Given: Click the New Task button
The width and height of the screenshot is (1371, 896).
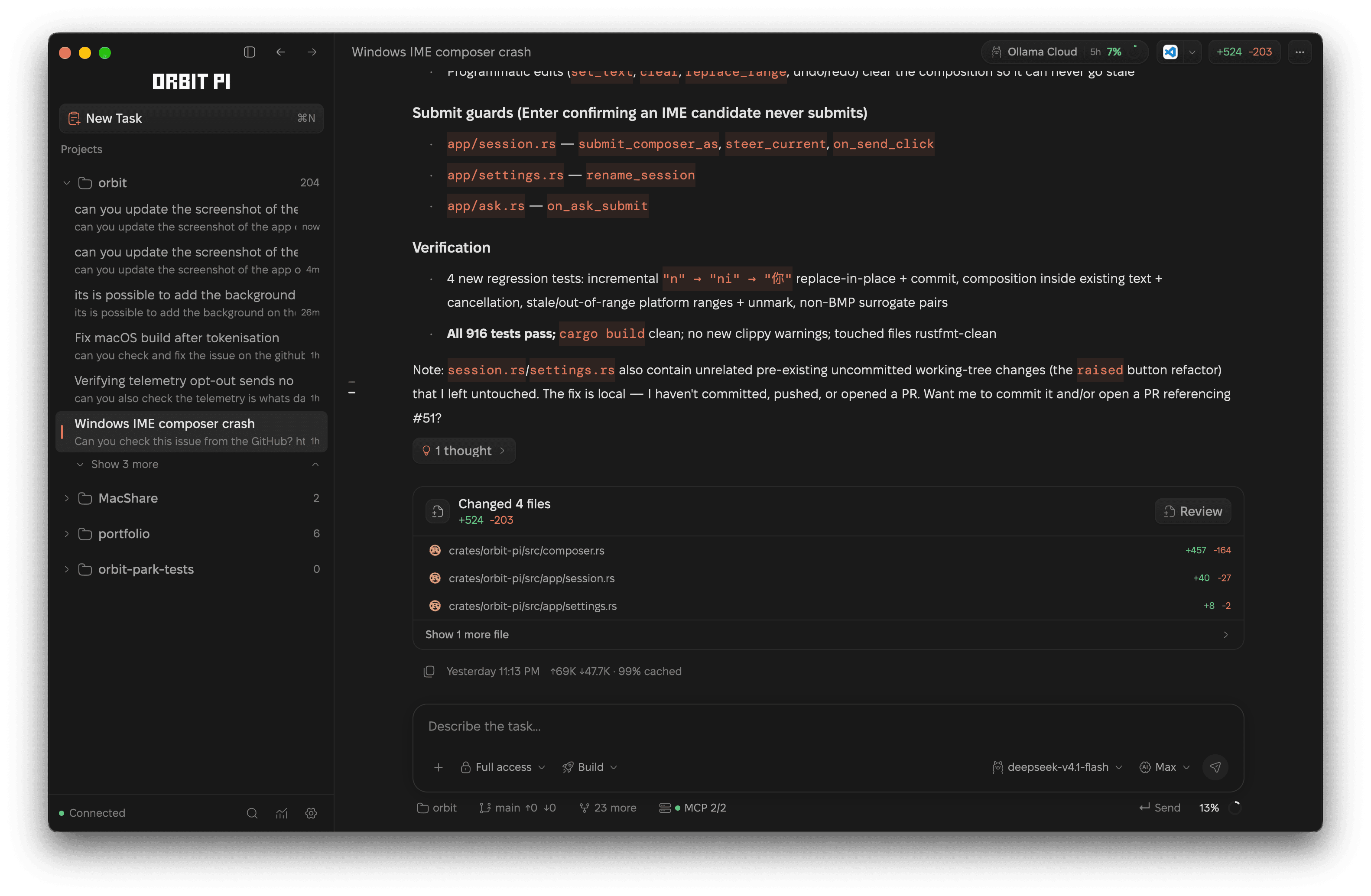Looking at the screenshot, I should point(191,118).
